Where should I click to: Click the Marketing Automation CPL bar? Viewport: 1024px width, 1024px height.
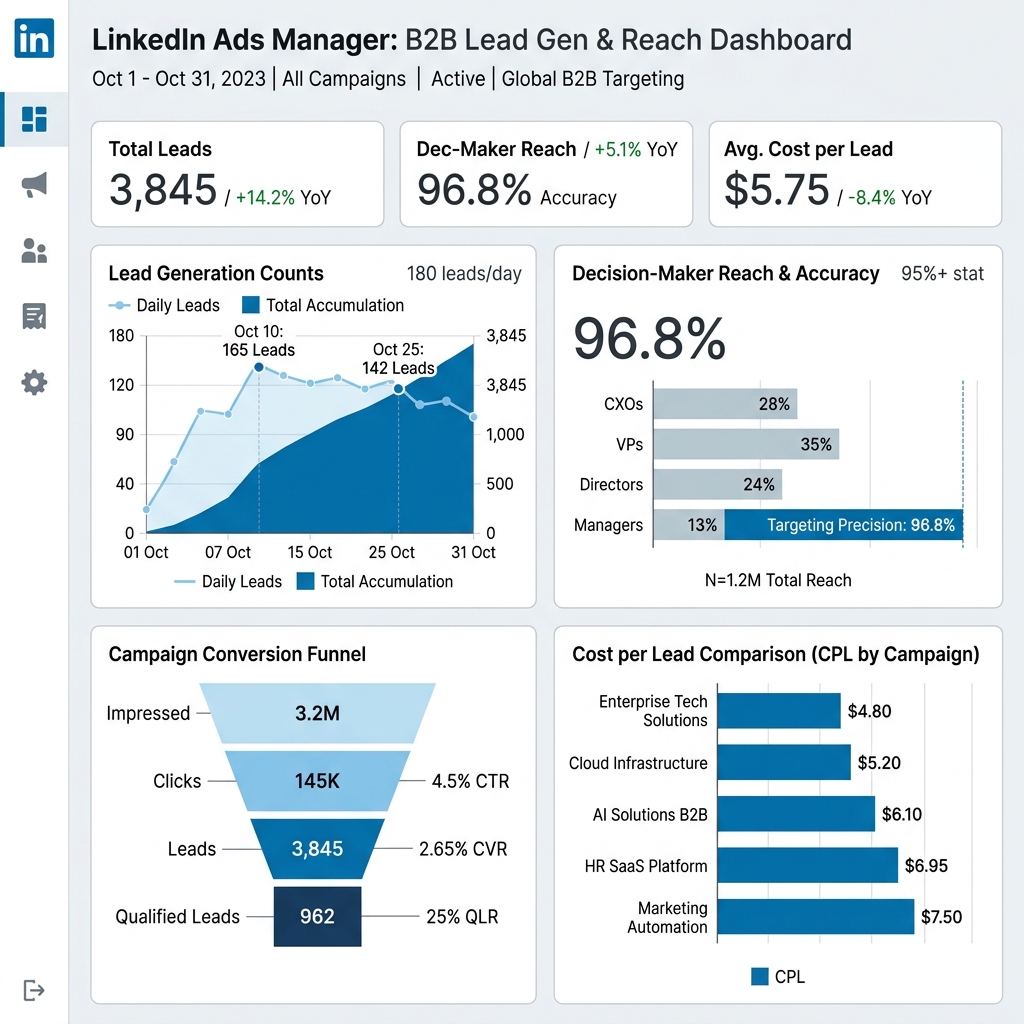[816, 917]
